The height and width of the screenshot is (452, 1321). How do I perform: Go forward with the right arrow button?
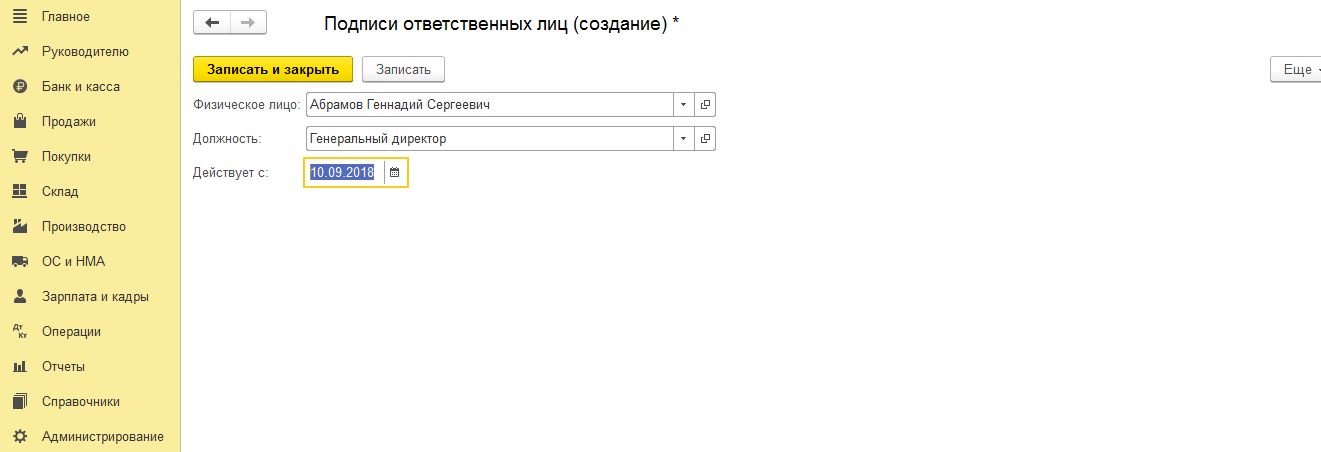[x=249, y=23]
